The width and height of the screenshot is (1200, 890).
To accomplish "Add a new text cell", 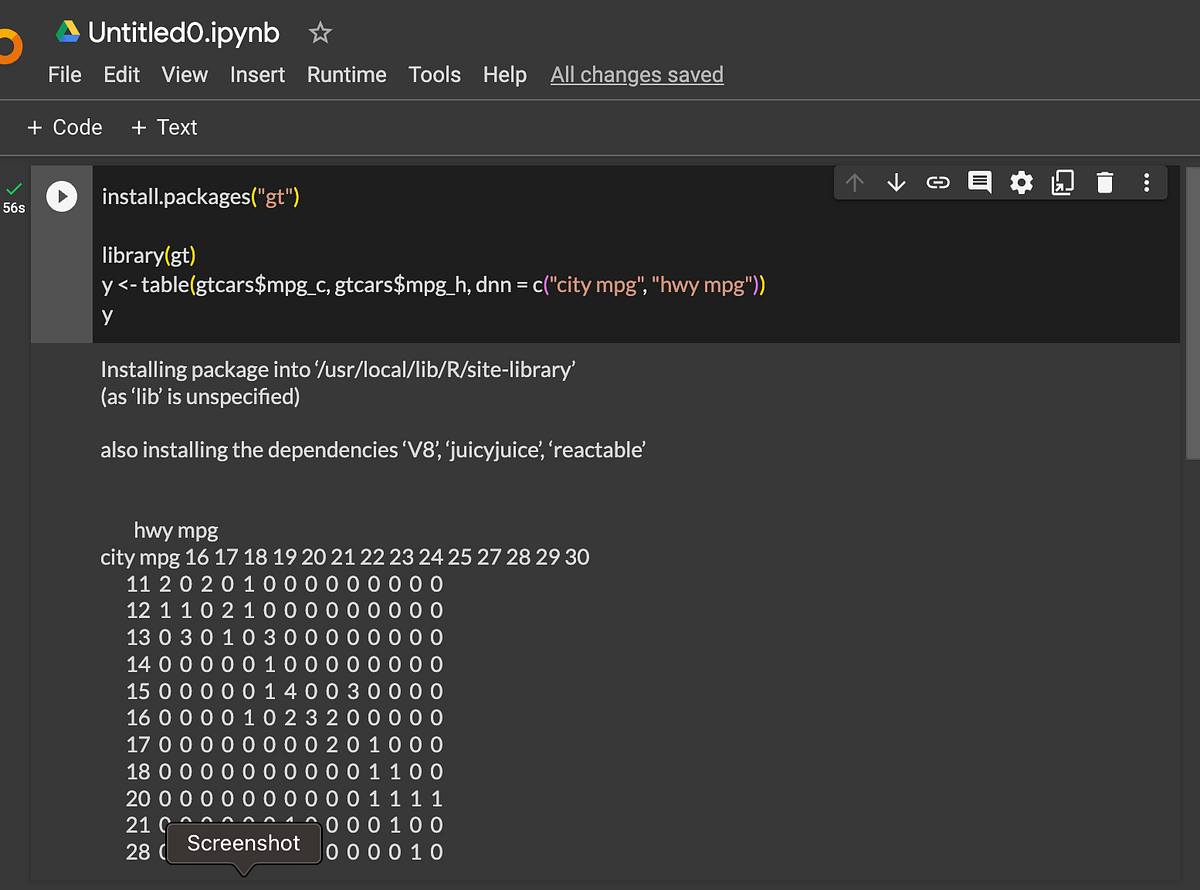I will (163, 127).
